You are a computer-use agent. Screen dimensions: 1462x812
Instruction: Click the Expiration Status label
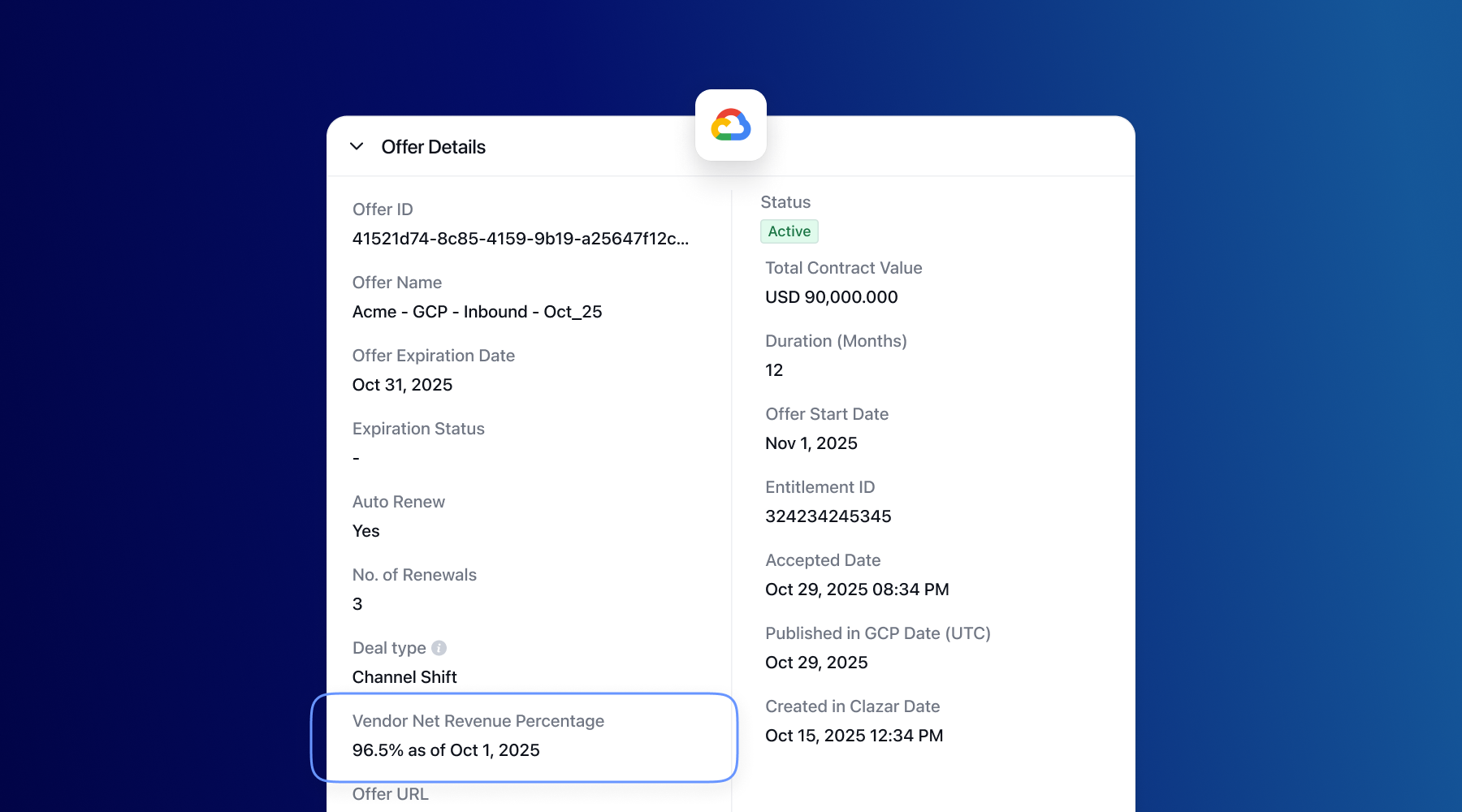[418, 429]
